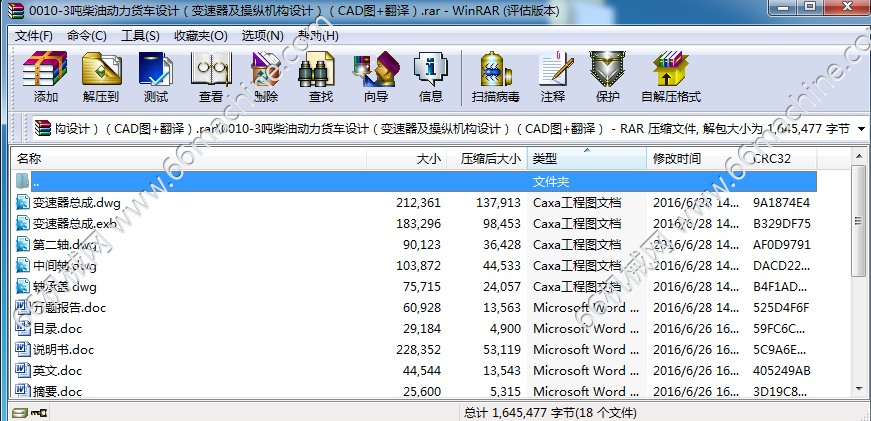
Task: Click size value 228,352
Action: coord(418,350)
